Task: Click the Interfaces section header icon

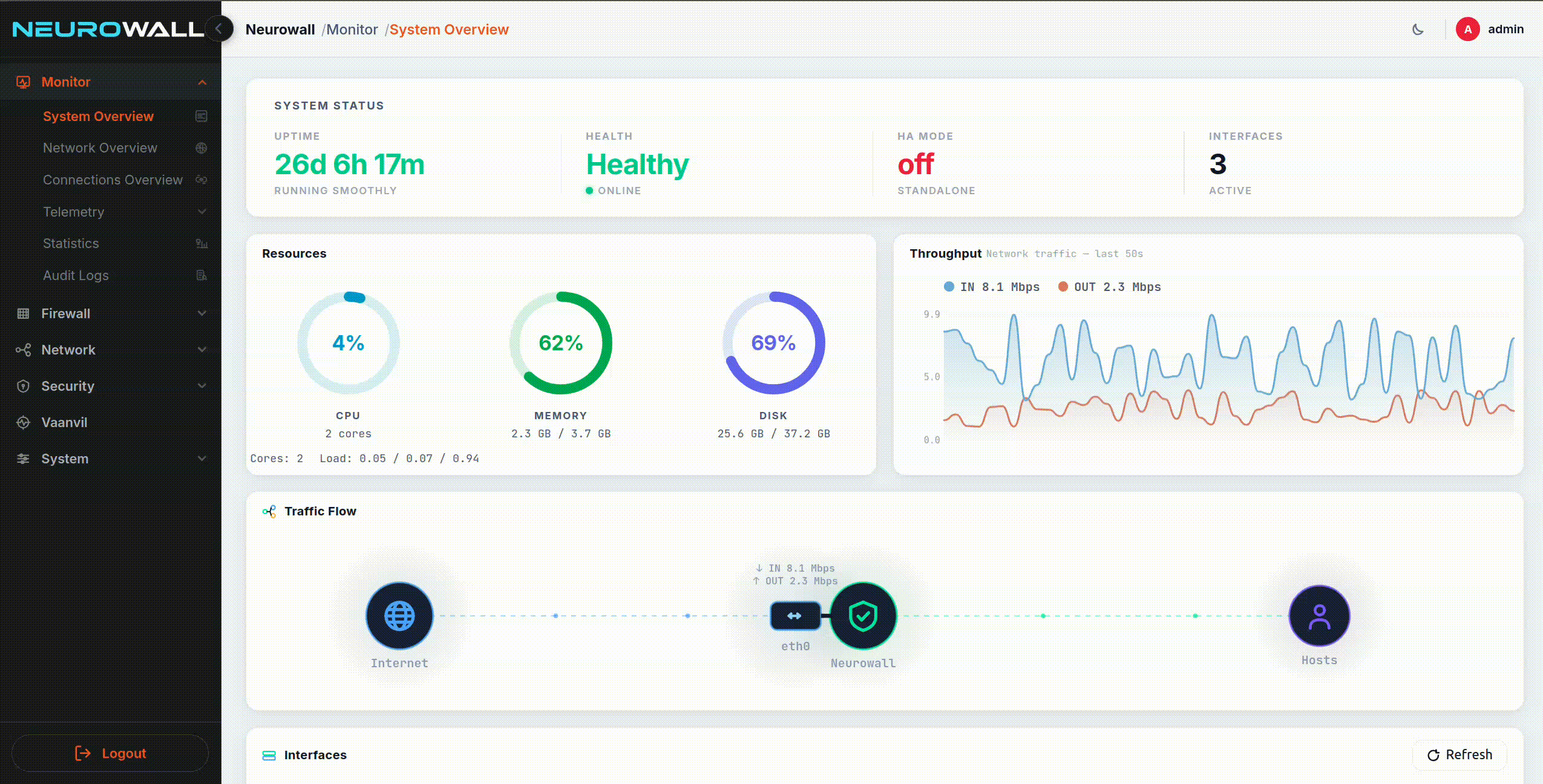Action: pos(269,755)
